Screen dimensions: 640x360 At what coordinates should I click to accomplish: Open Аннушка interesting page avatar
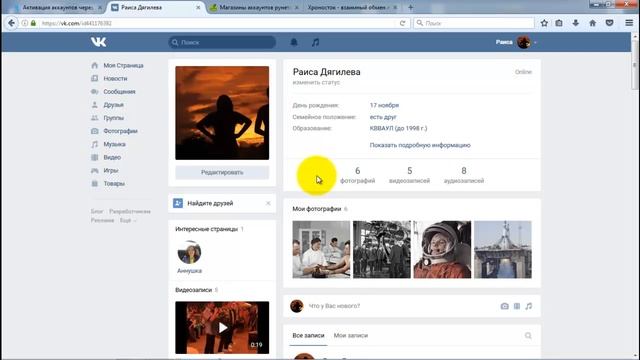[x=189, y=252]
